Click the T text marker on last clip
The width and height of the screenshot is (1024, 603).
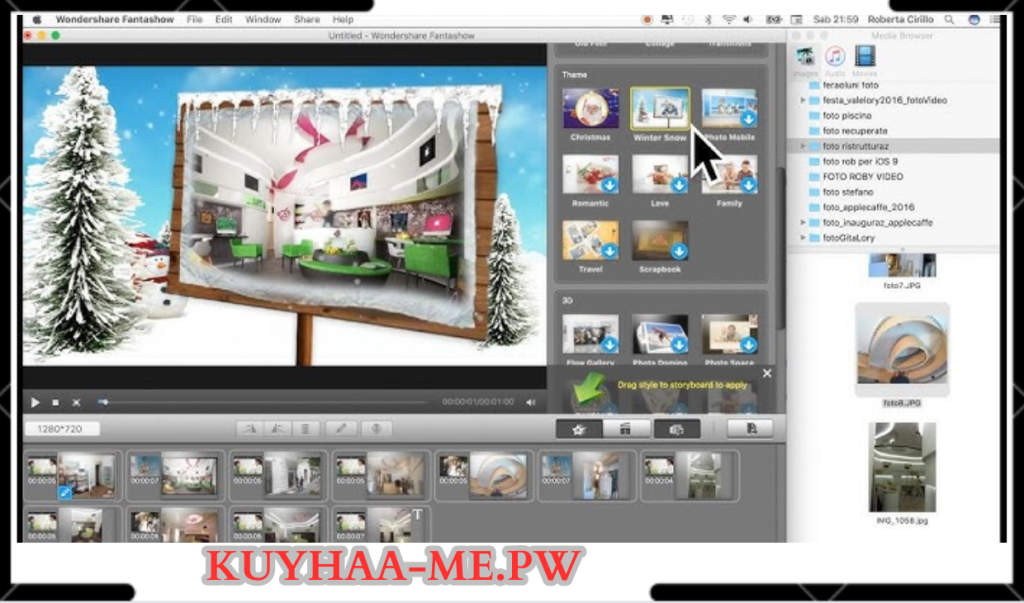click(x=417, y=515)
